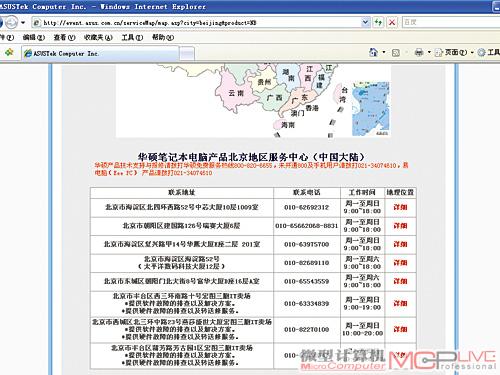Click the 工作时间 column header
This screenshot has height=375, width=500.
click(x=362, y=193)
